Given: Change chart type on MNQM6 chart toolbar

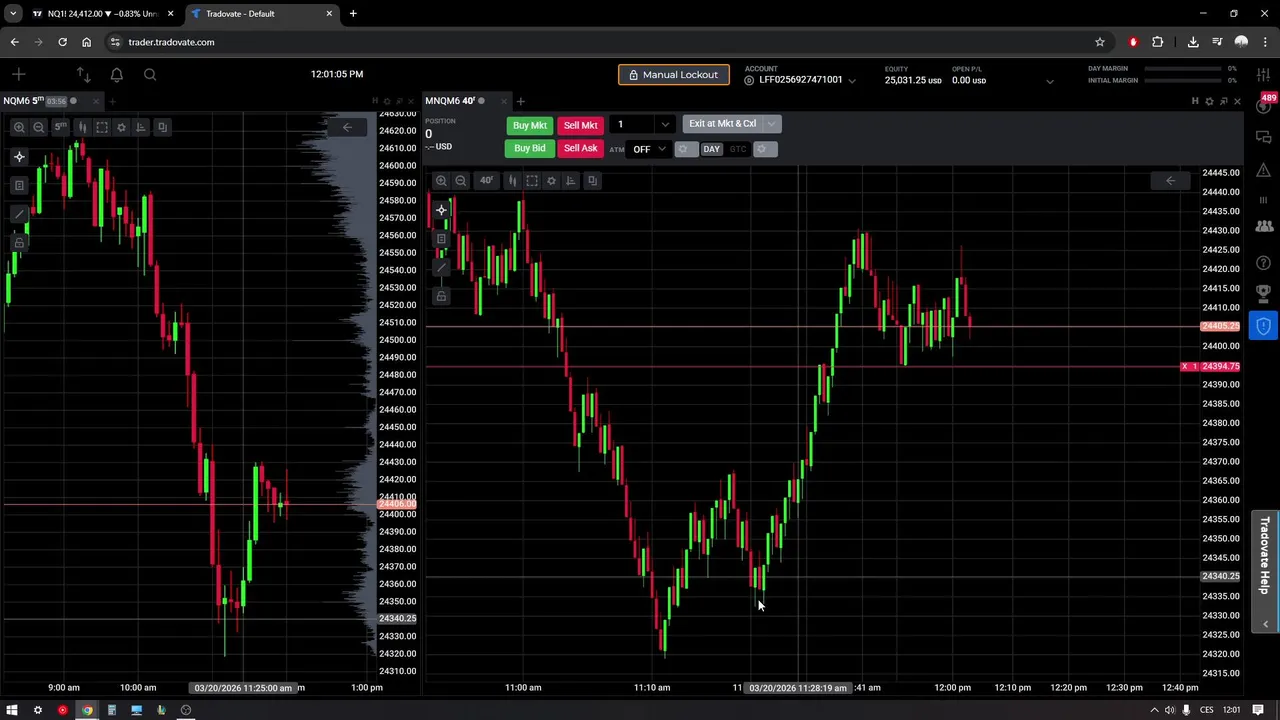Looking at the screenshot, I should pyautogui.click(x=512, y=181).
